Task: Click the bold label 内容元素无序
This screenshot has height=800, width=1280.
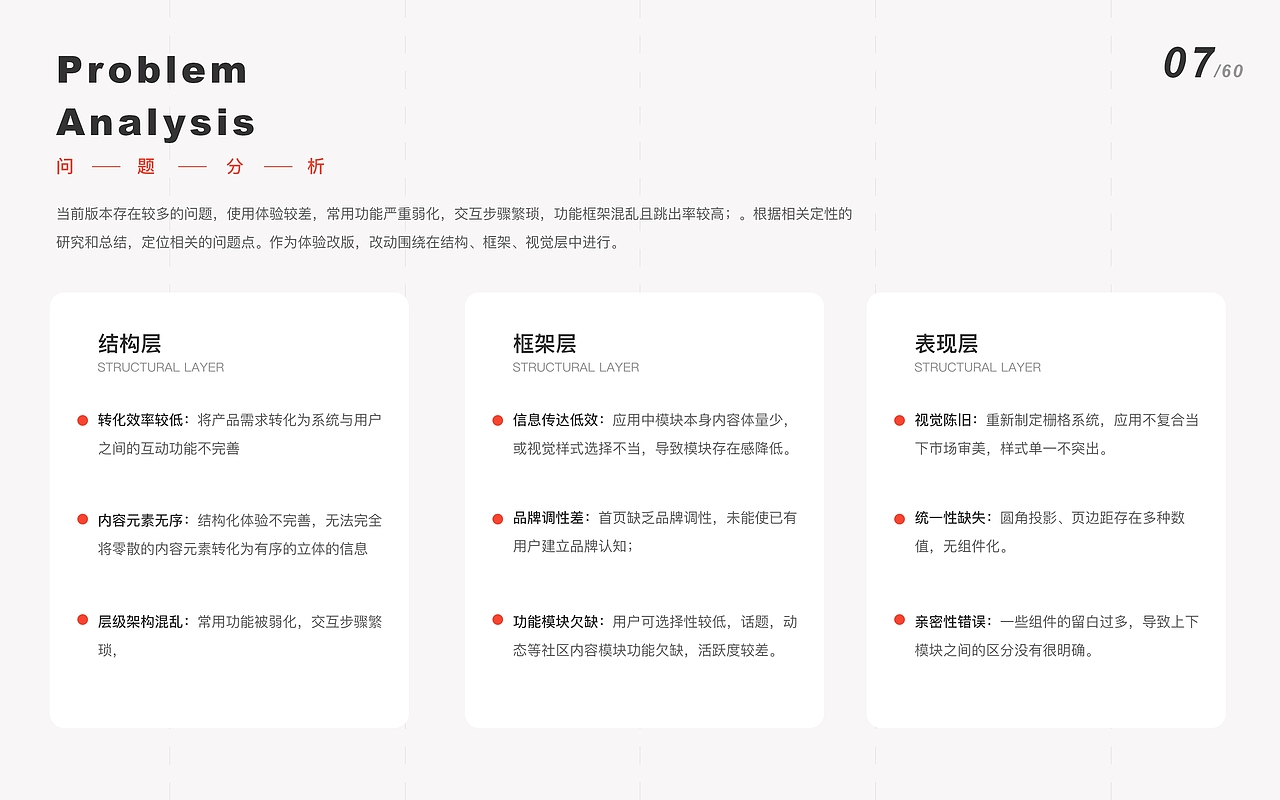Action: (144, 520)
